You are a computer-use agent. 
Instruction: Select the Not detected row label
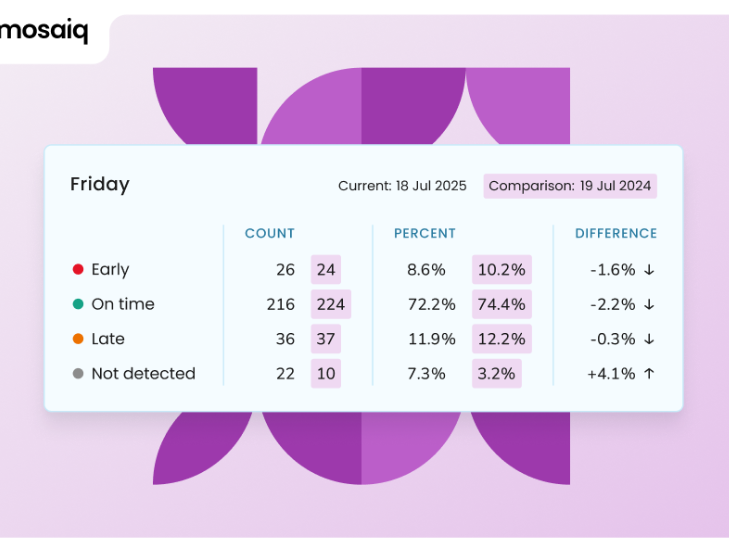(x=143, y=374)
